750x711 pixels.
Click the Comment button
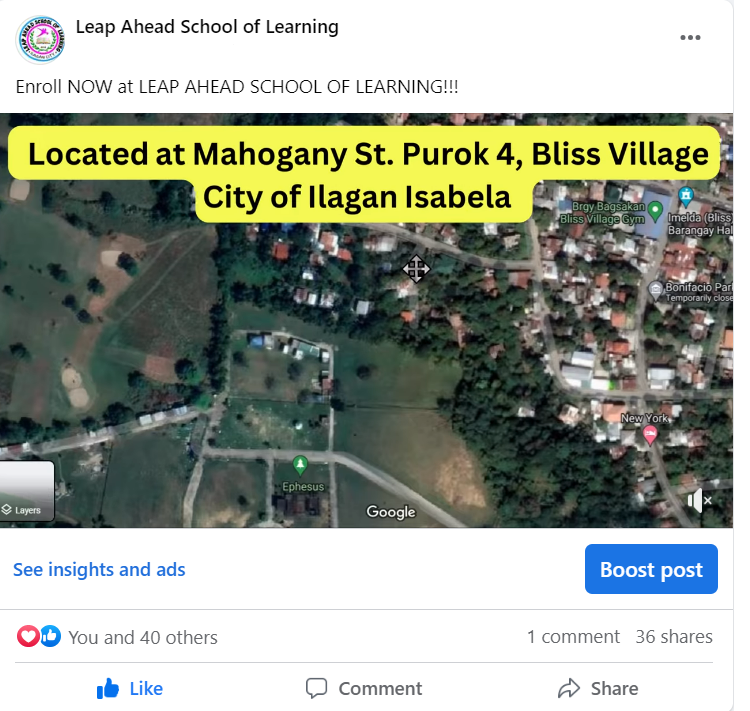coord(364,689)
